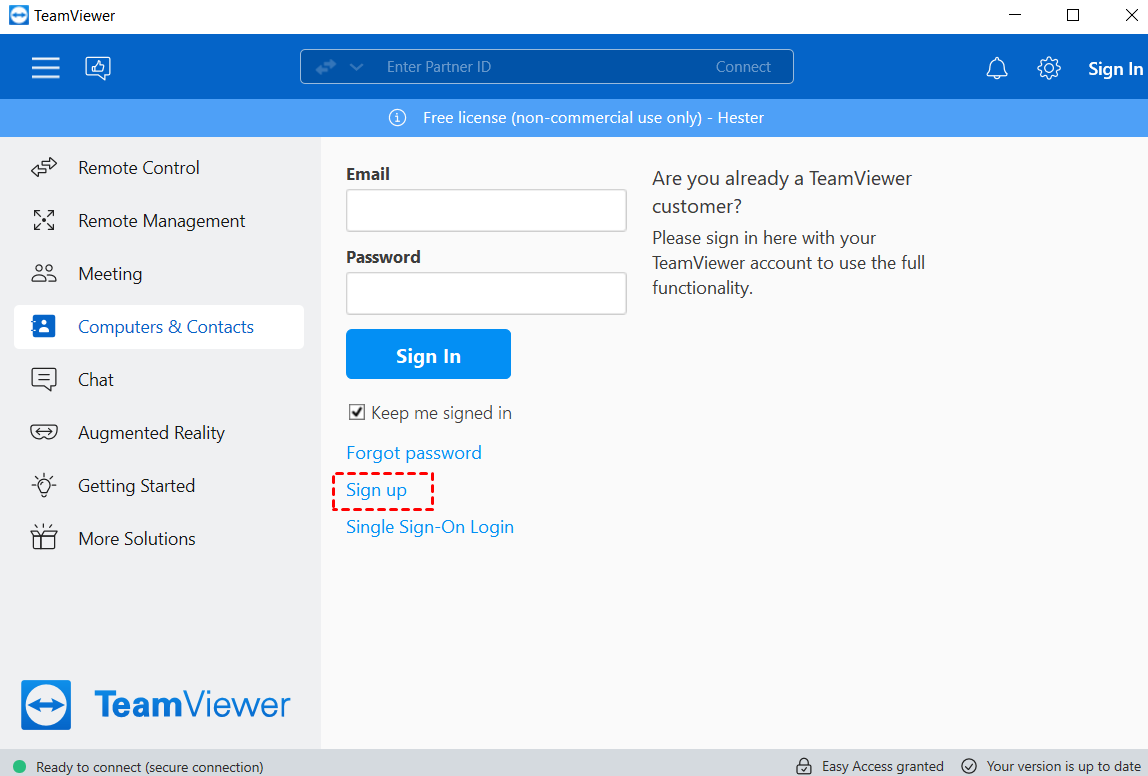
Task: Uncheck Keep me signed in
Action: coord(357,411)
